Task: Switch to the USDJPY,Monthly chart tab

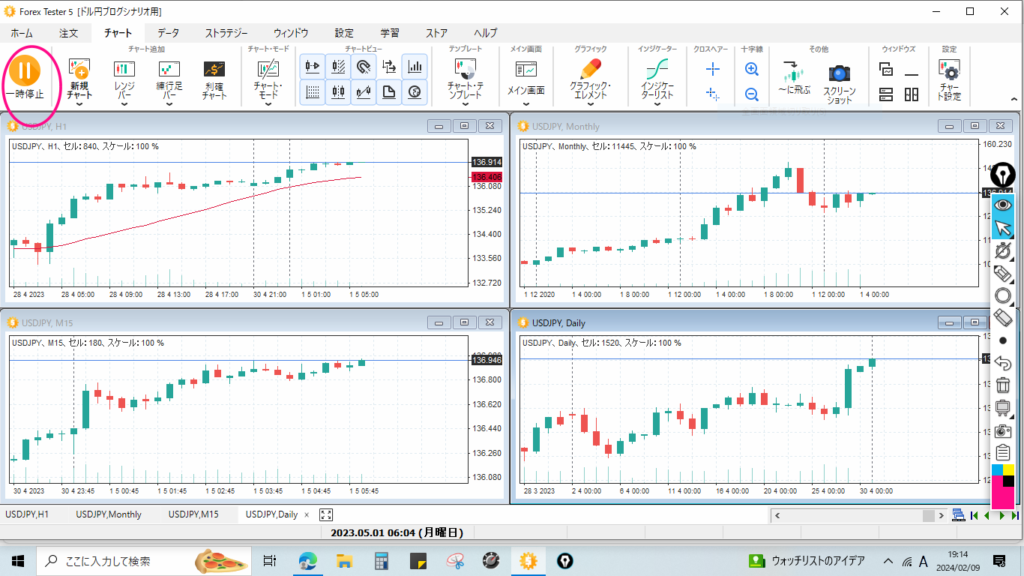Action: click(108, 515)
